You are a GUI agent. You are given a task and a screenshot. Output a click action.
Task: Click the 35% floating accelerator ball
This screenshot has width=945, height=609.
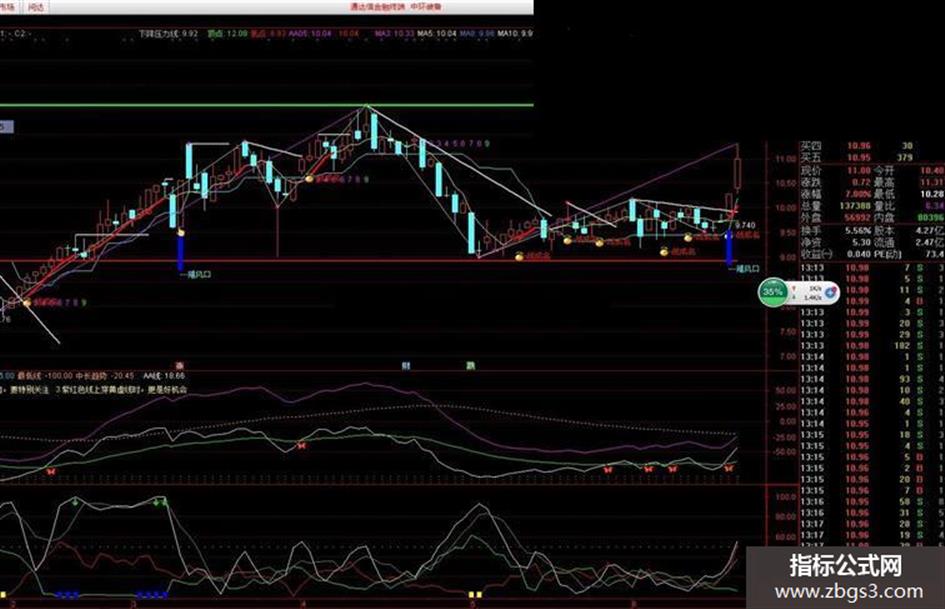(773, 292)
